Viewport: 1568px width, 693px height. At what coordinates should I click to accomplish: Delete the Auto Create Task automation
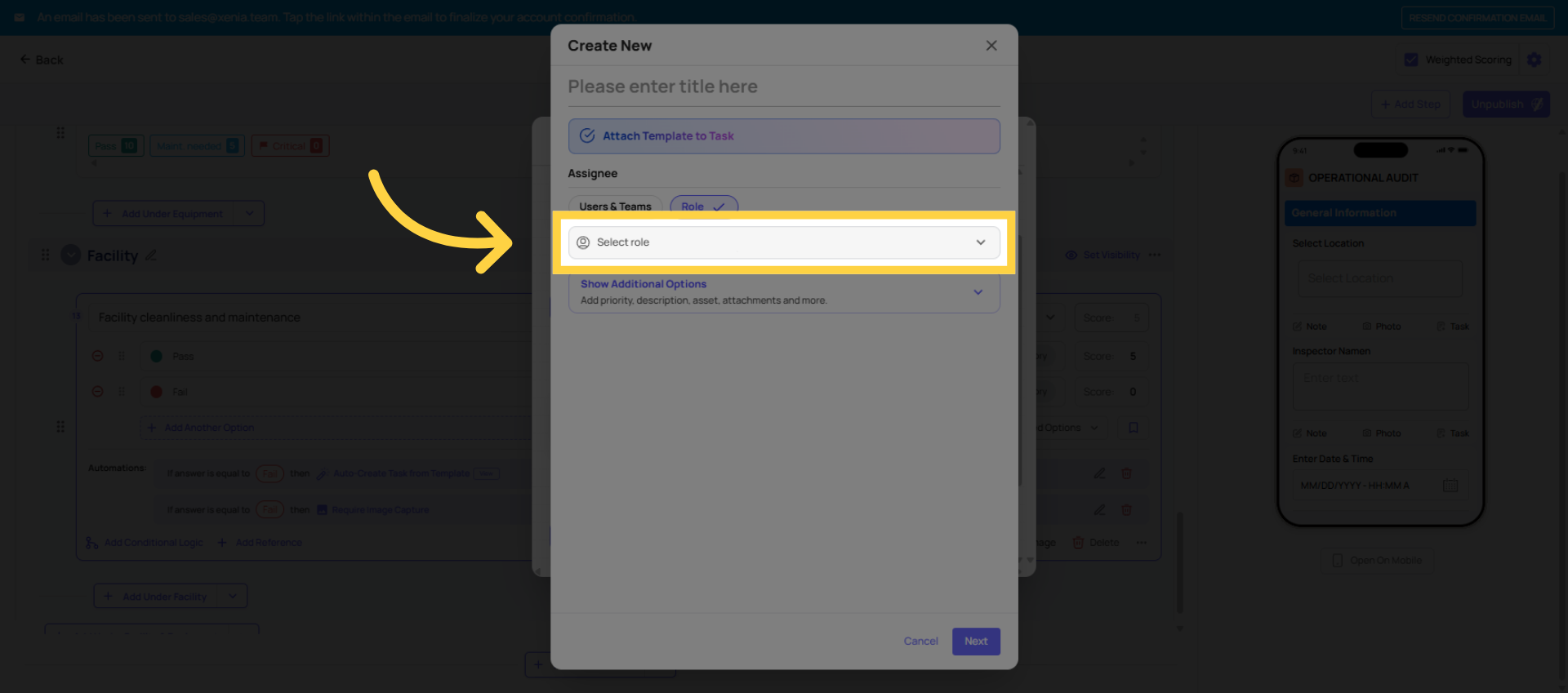point(1127,473)
